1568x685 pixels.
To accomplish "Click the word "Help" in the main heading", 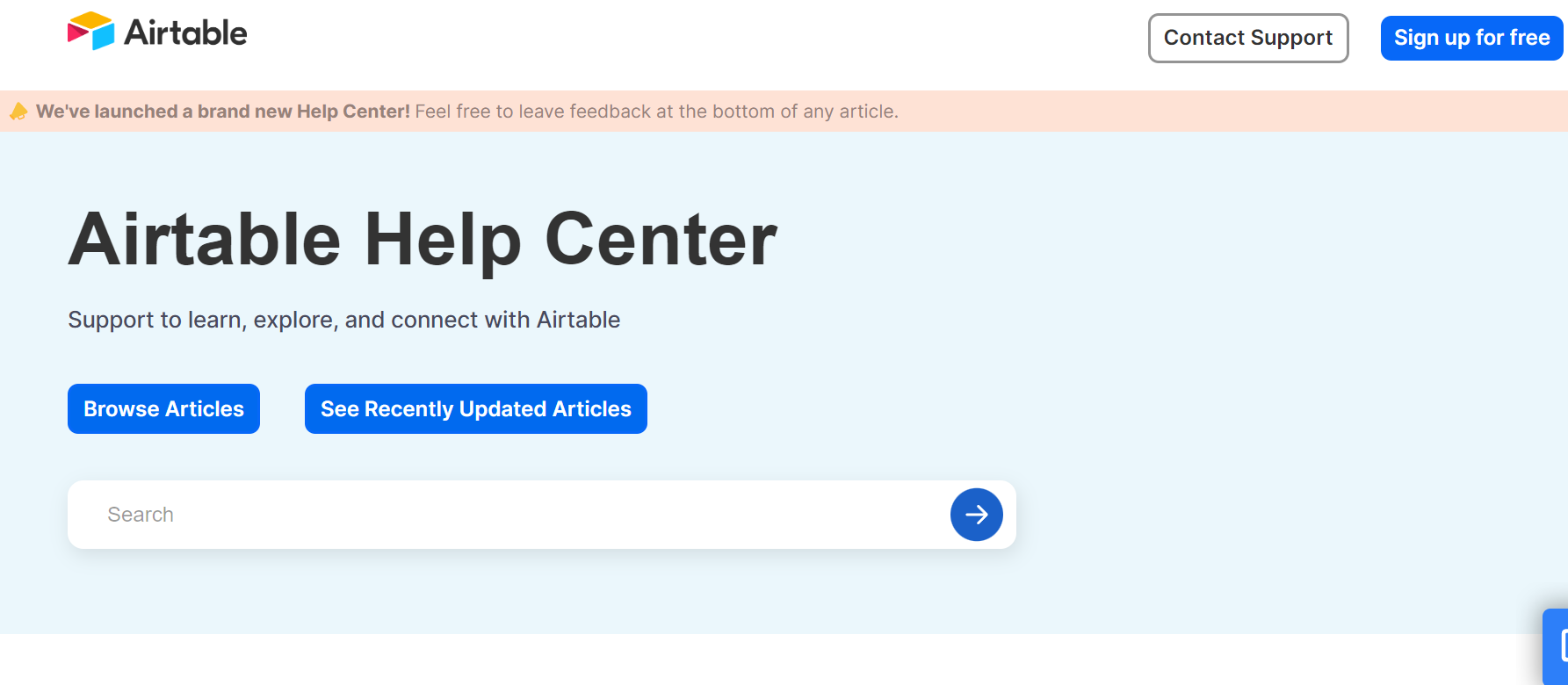I will (443, 241).
